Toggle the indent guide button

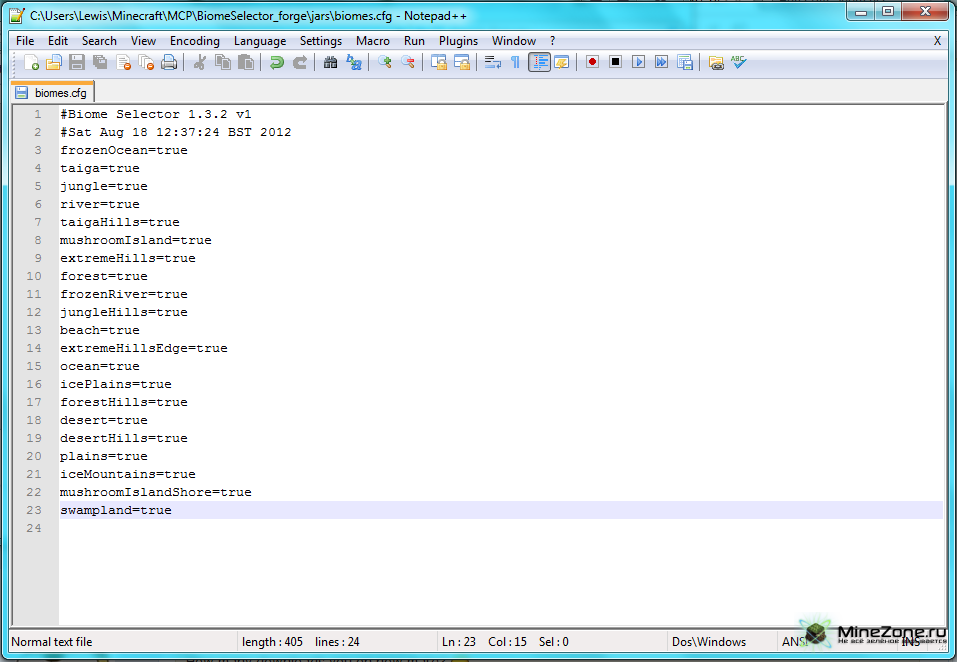point(539,63)
